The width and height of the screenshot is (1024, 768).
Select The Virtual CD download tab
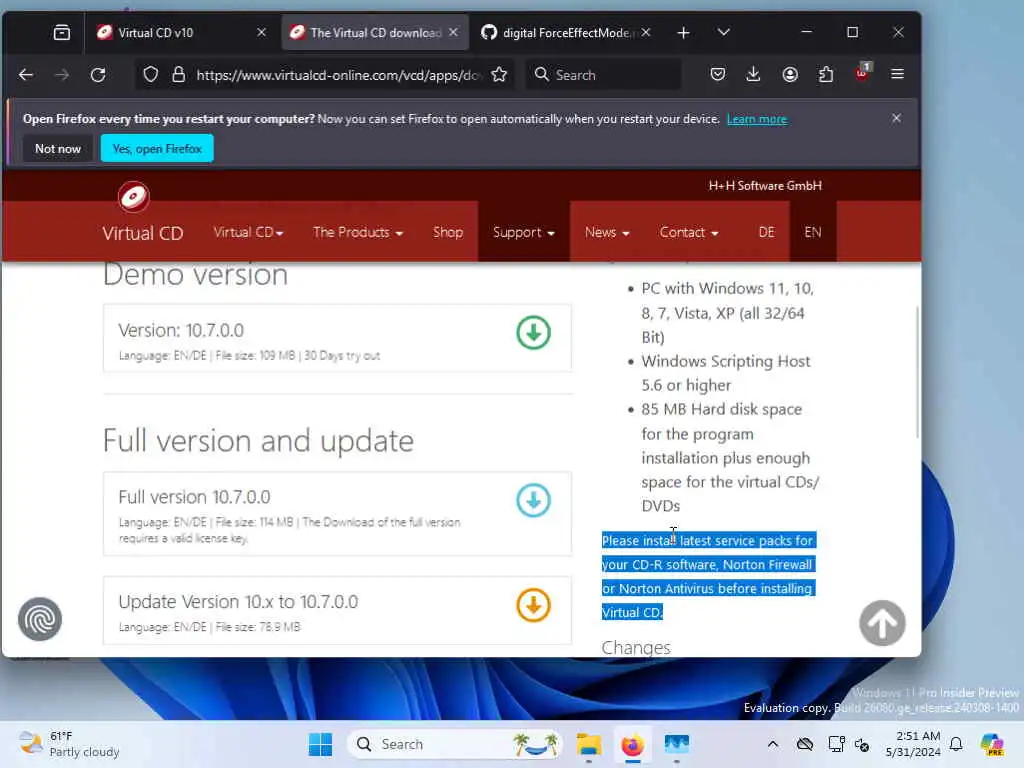[x=375, y=33]
